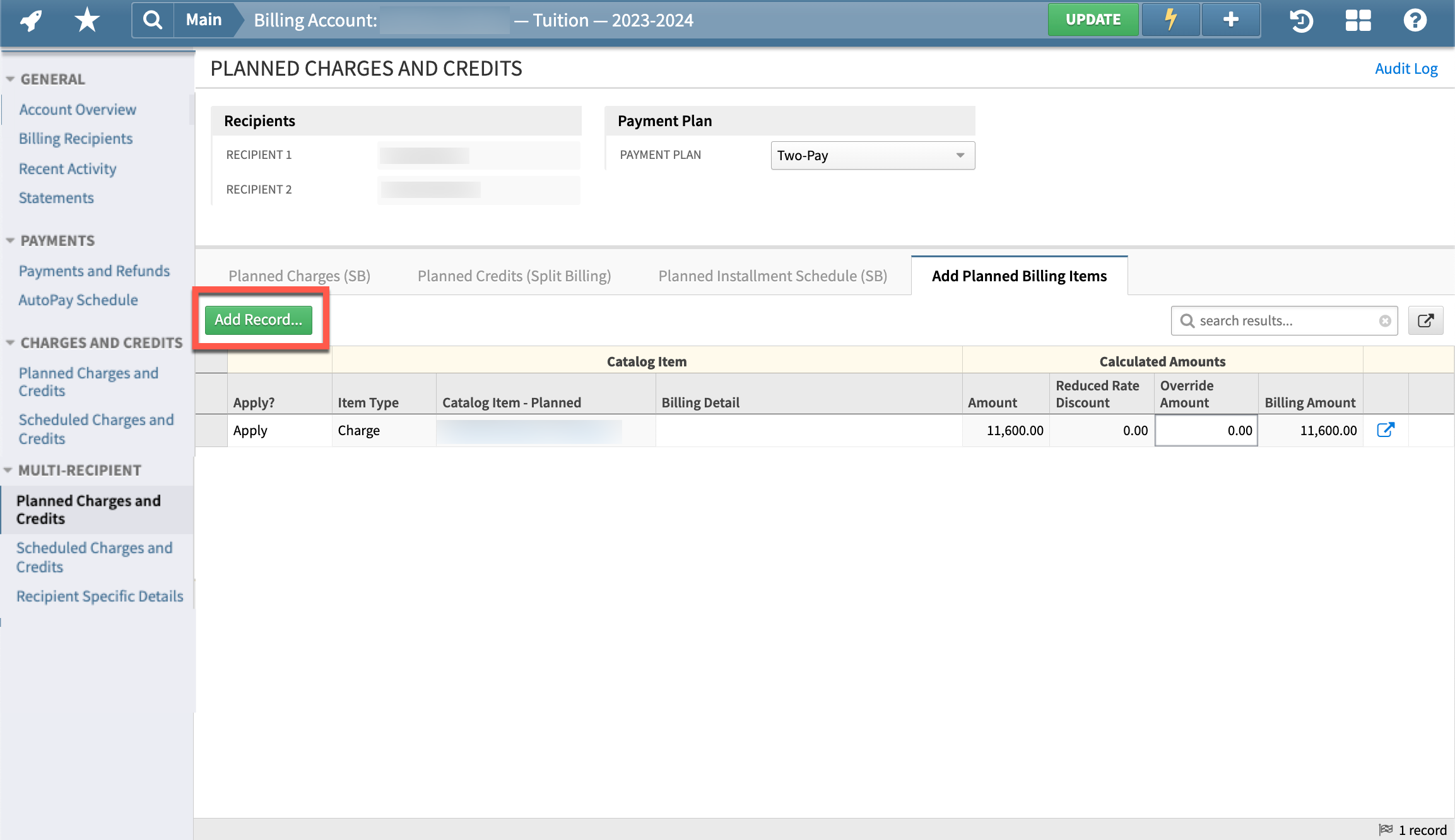Clear the search results field with the x
This screenshot has height=840, width=1455.
[x=1385, y=320]
